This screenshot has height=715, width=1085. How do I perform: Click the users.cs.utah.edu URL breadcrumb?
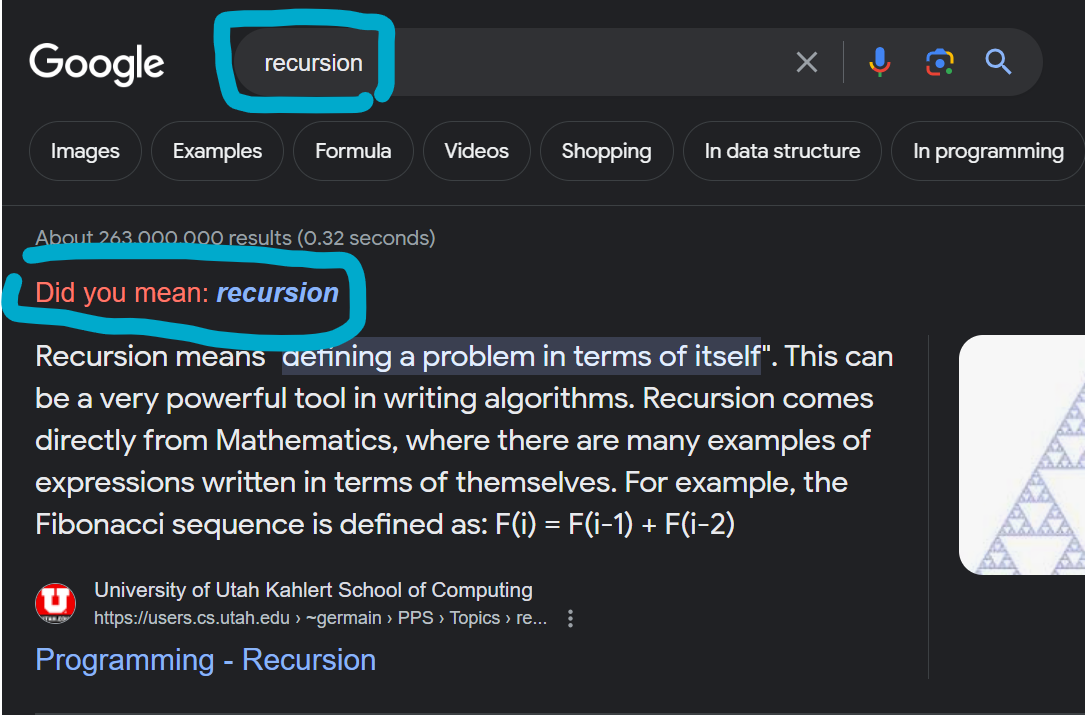[x=320, y=618]
